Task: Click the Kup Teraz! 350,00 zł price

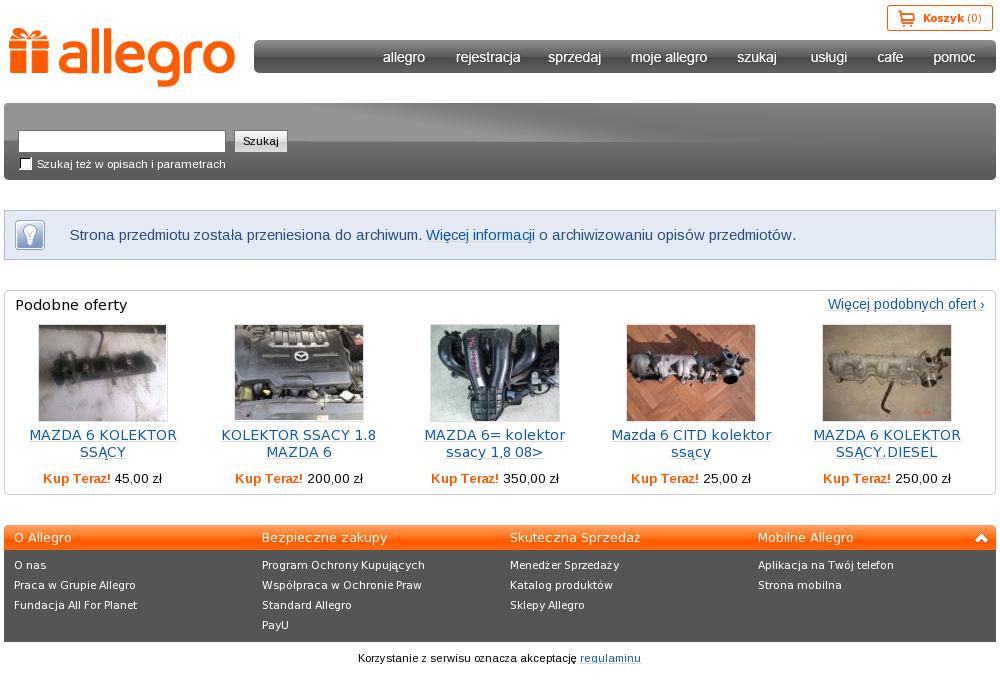Action: [495, 478]
